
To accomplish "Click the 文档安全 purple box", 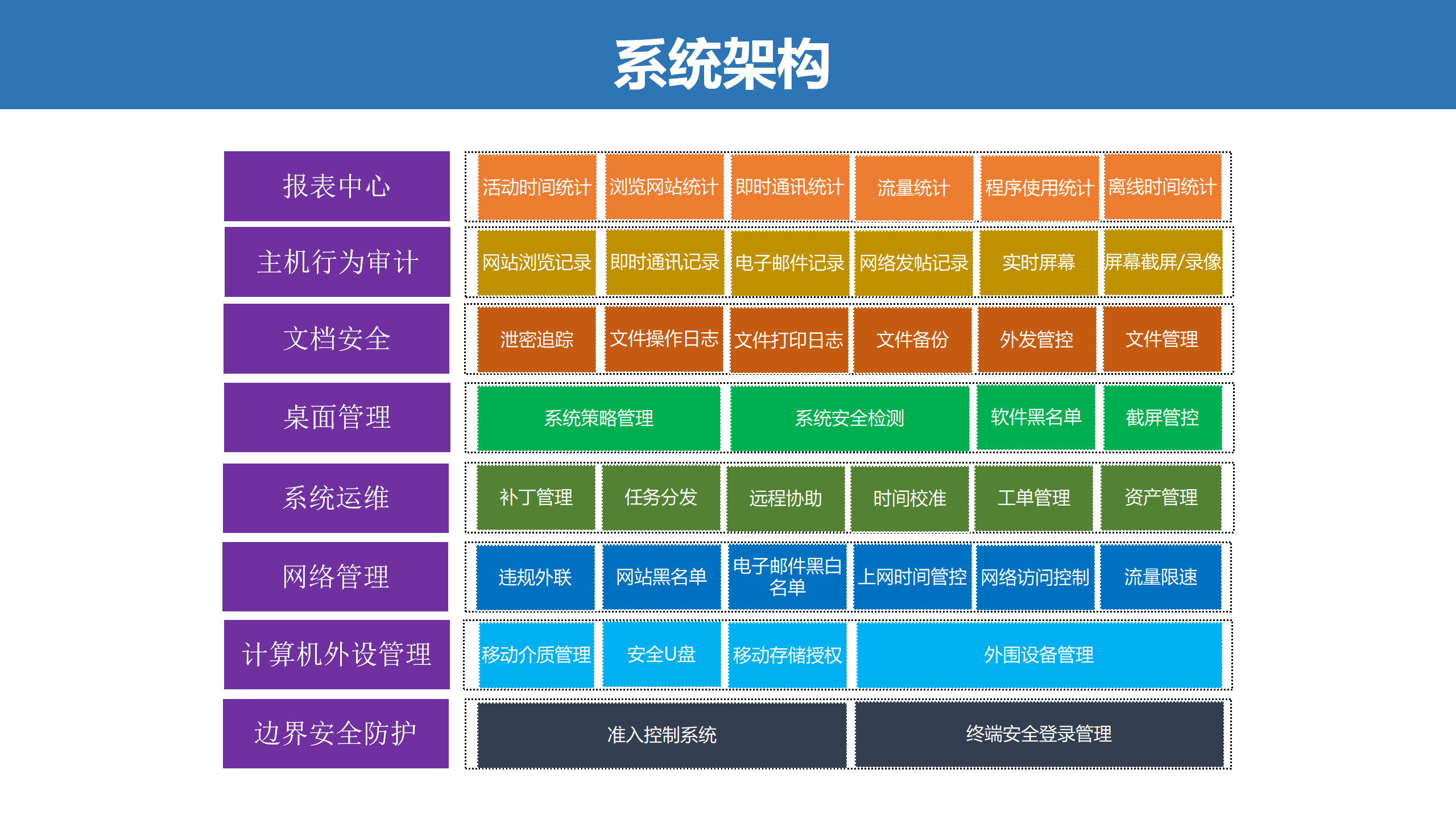I will coord(336,339).
